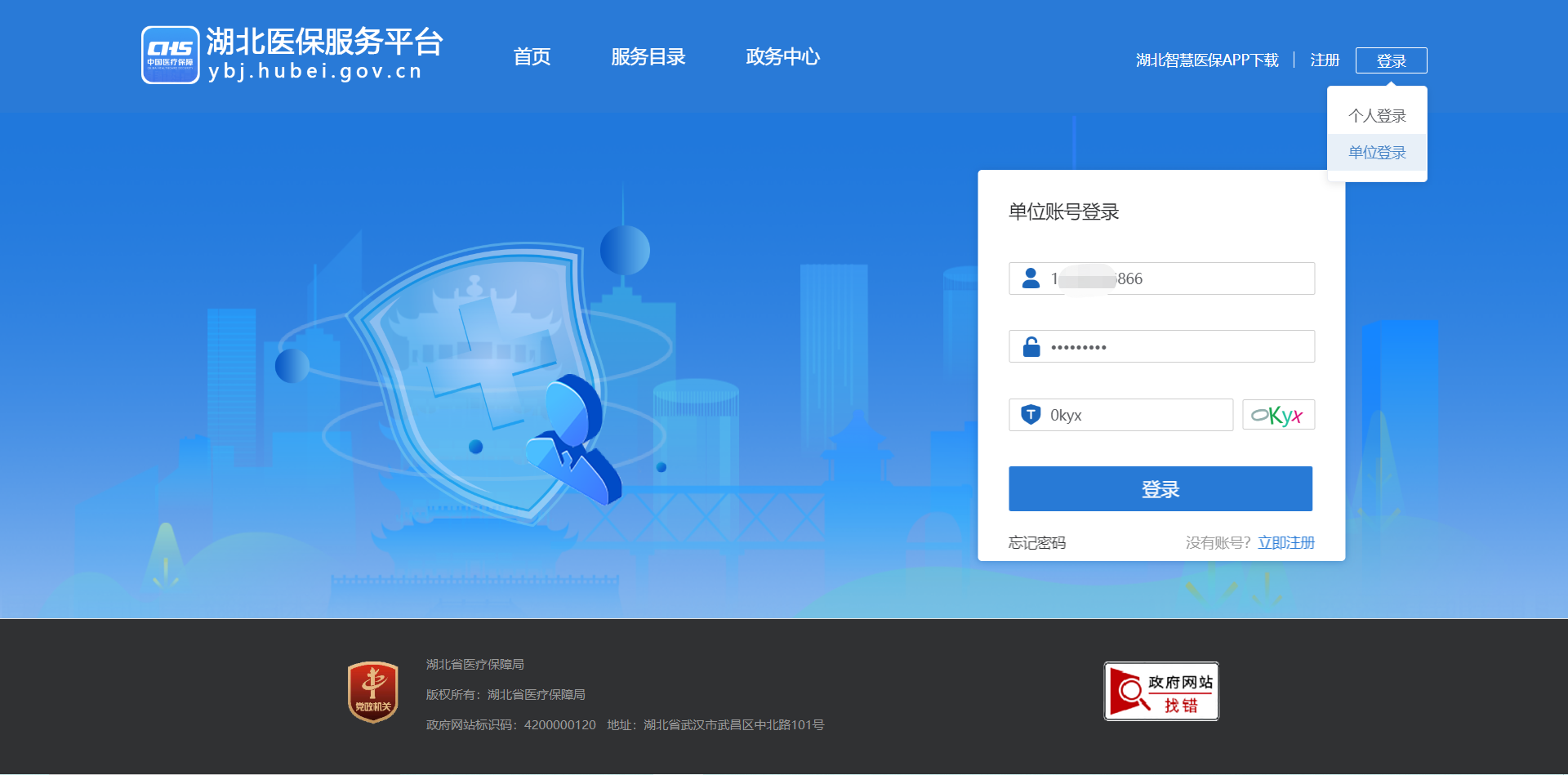The image size is (1568, 775).
Task: Click the 注册 link in the header
Action: [1325, 60]
